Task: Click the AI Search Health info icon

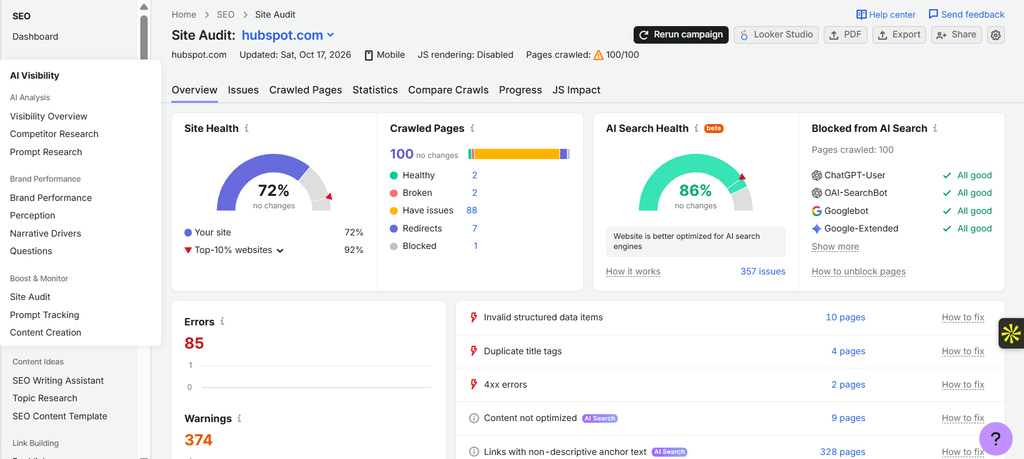Action: coord(697,129)
